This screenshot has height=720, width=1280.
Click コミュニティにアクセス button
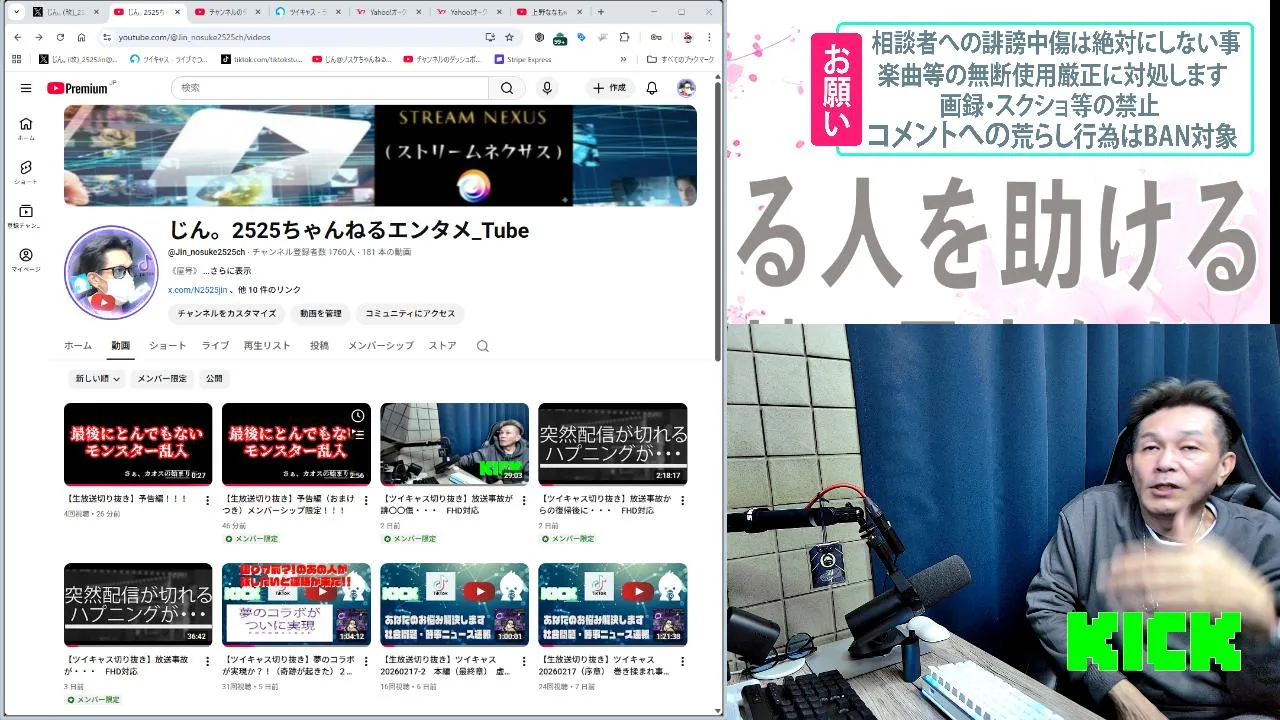(x=410, y=314)
